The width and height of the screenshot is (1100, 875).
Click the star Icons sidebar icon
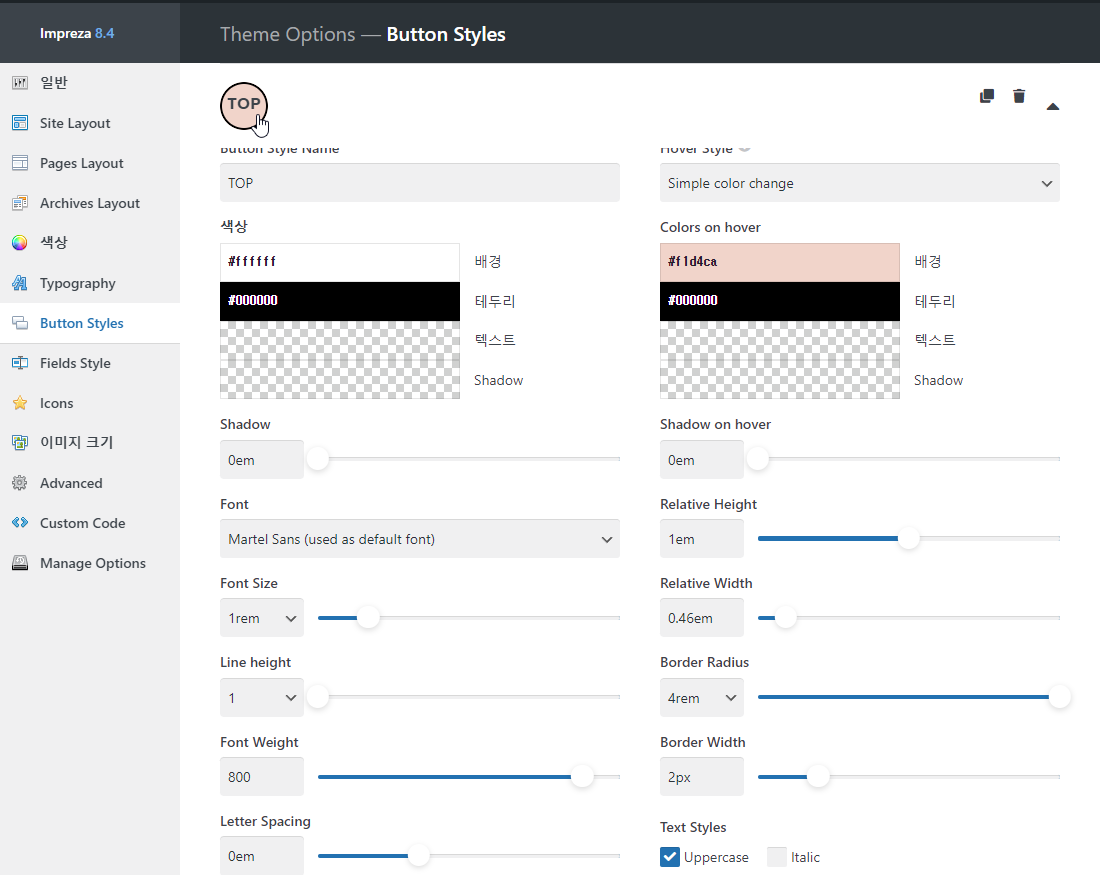pyautogui.click(x=20, y=403)
